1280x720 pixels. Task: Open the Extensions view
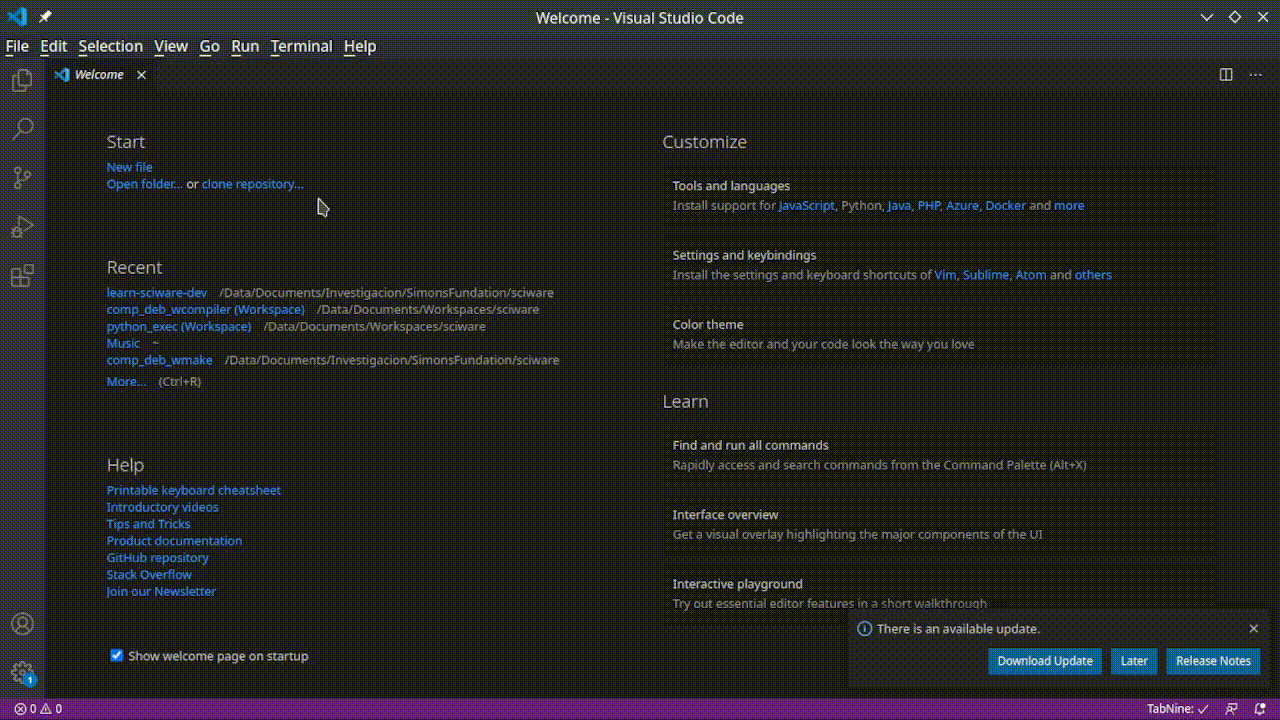pos(22,276)
